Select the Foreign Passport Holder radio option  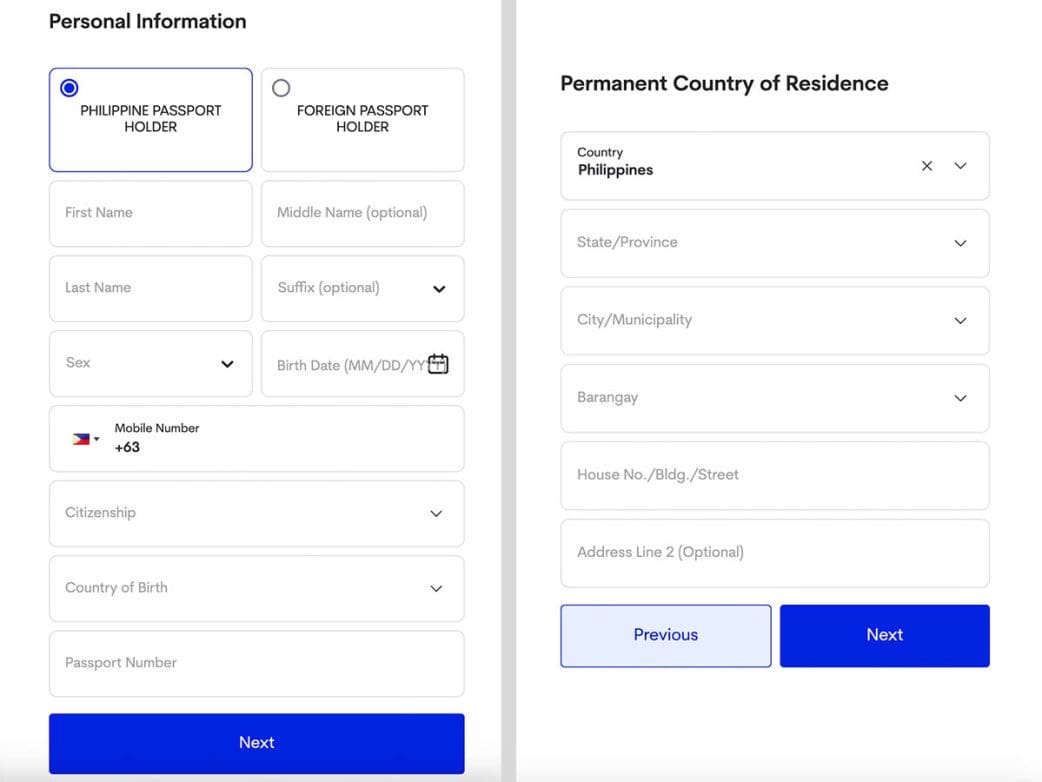coord(281,88)
